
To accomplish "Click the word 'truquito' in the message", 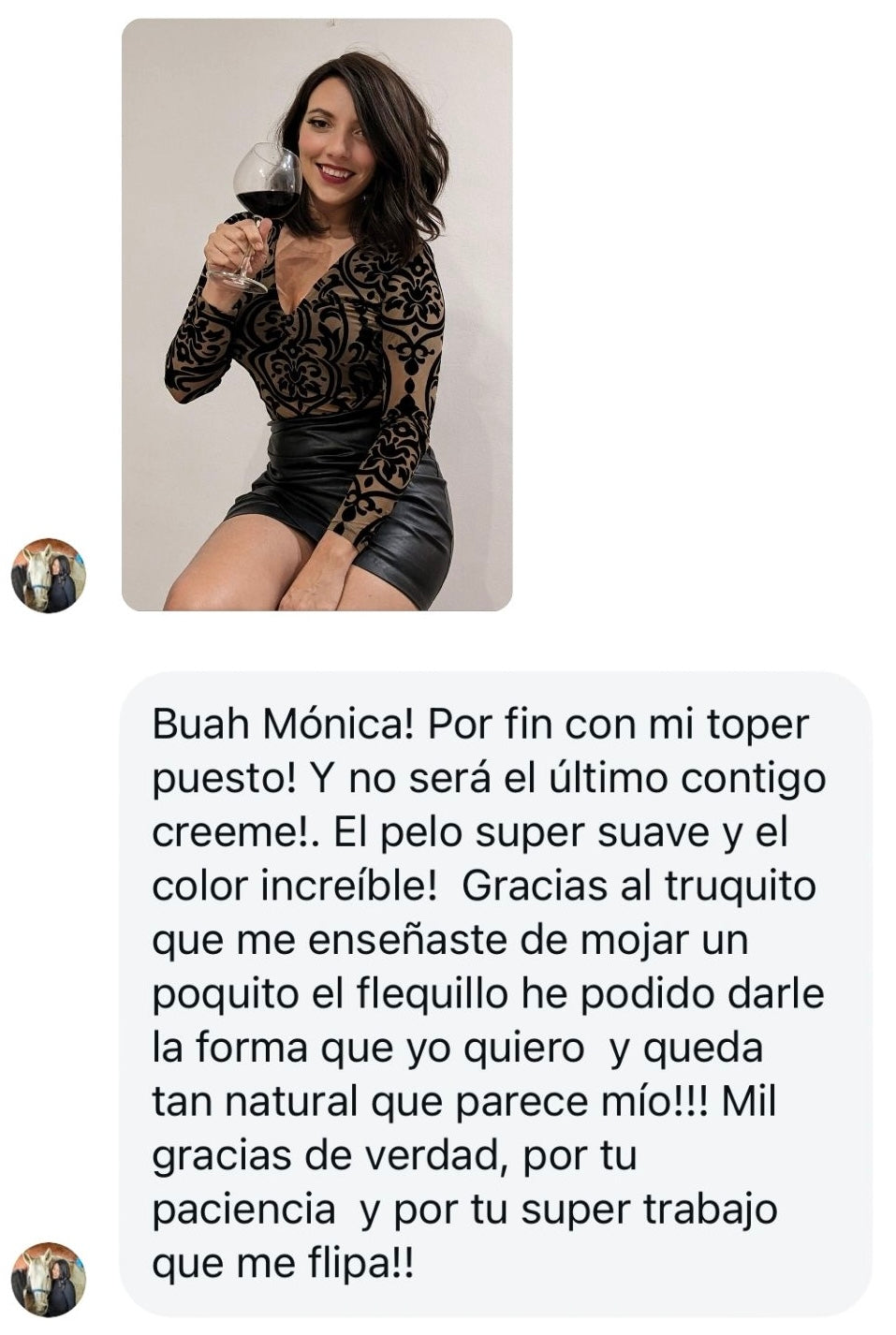I will point(740,888).
